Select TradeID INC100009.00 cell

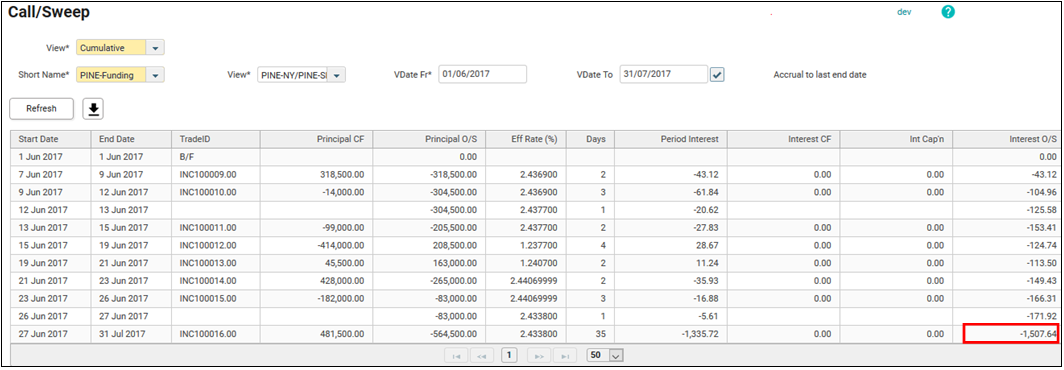pos(216,174)
